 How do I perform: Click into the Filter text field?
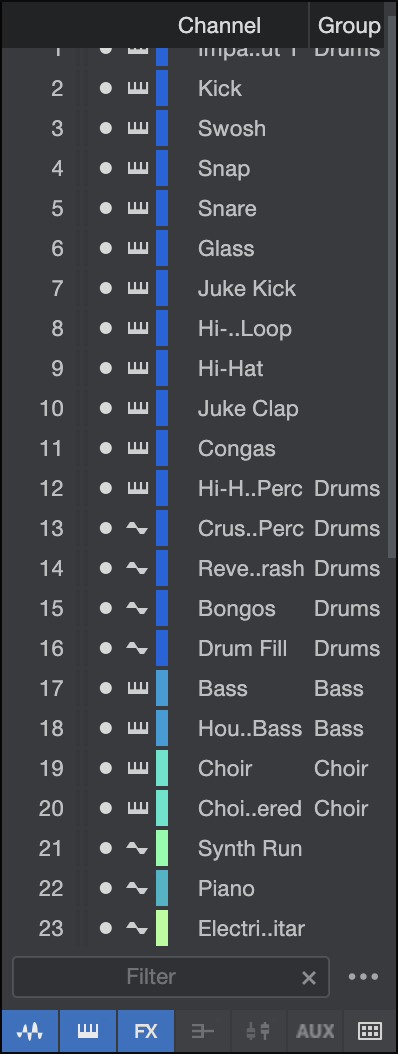click(x=171, y=977)
